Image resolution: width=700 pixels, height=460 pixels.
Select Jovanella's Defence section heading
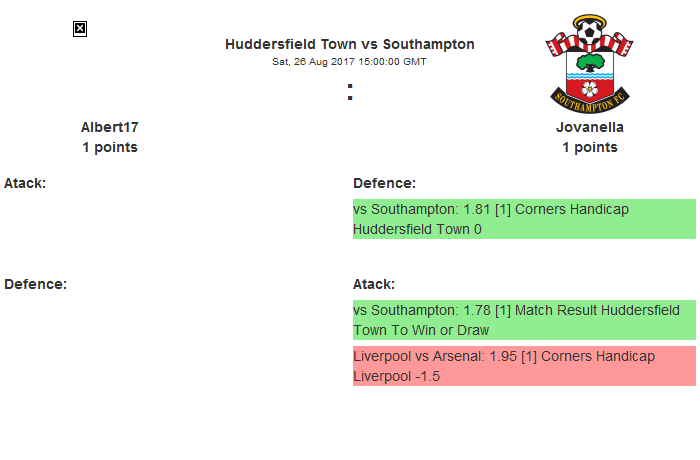tap(384, 183)
